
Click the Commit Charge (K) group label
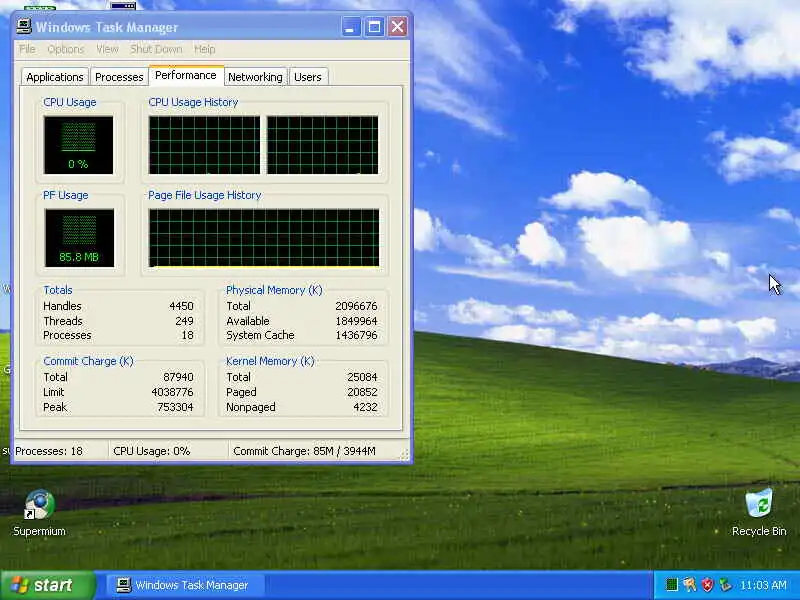pyautogui.click(x=88, y=361)
